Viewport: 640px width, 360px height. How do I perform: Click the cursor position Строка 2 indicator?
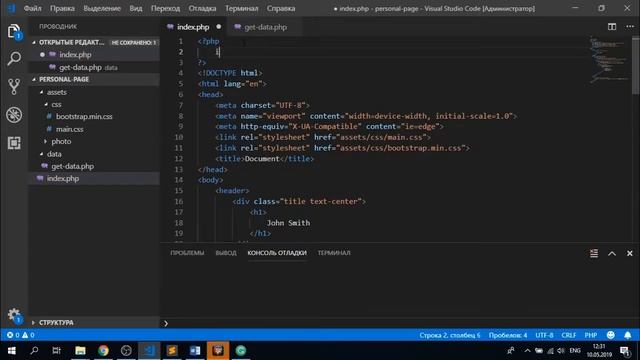(x=449, y=335)
